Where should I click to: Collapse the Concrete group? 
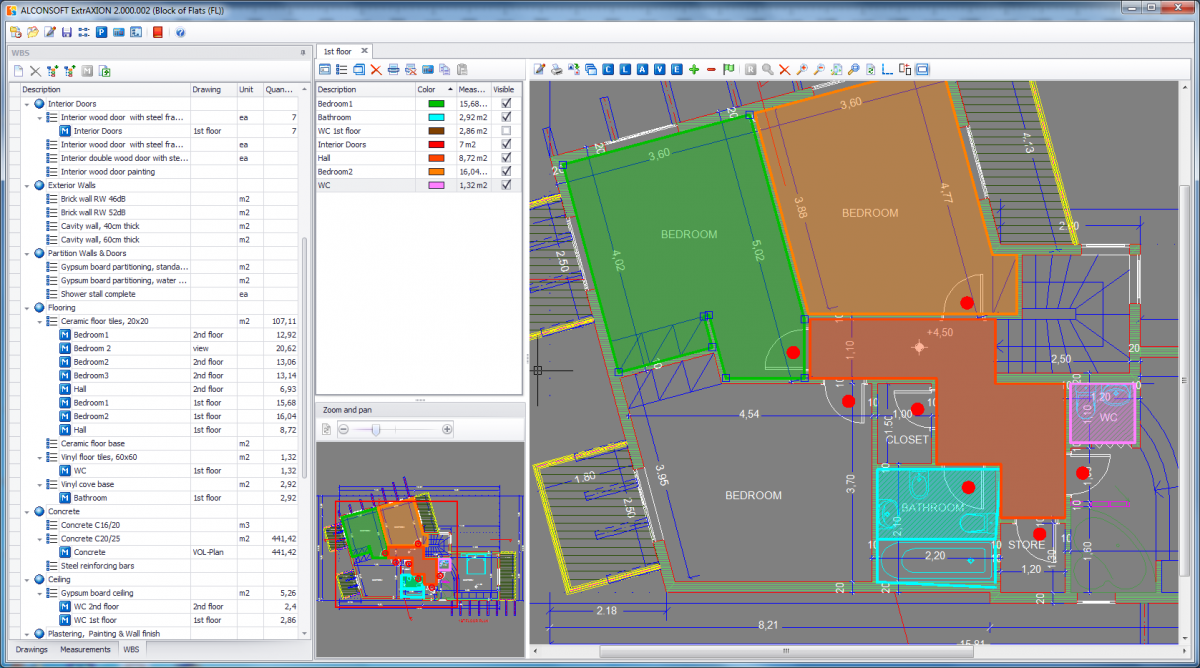[x=26, y=511]
